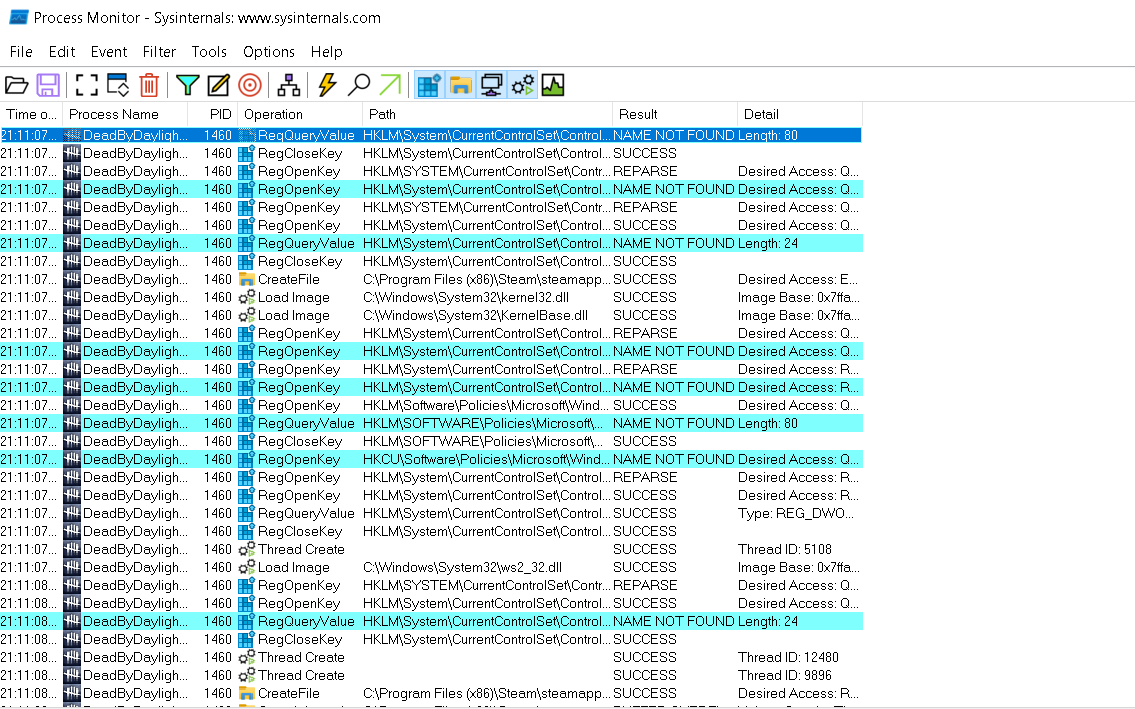Open the Edit menu
The image size is (1135, 709).
[62, 52]
